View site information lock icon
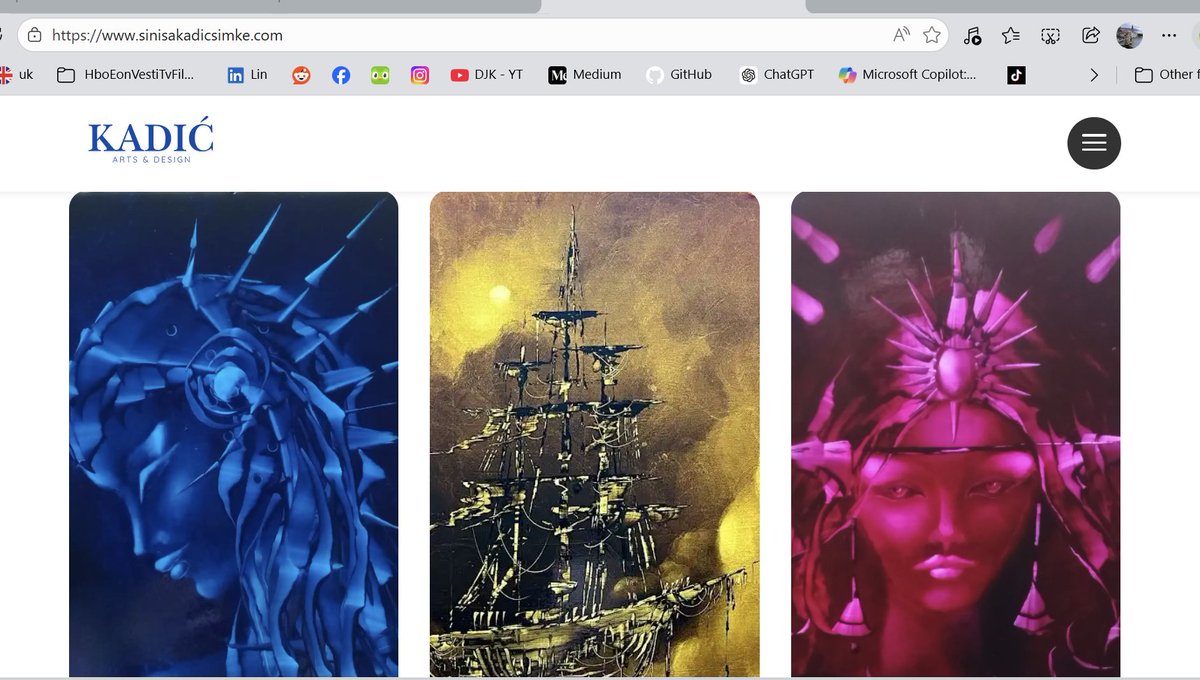 (x=35, y=35)
